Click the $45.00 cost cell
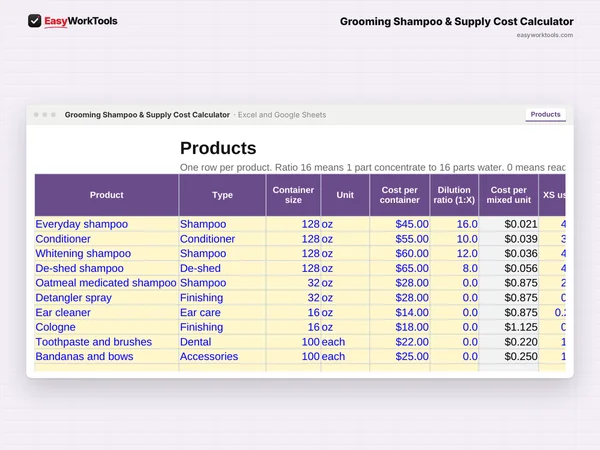Screen dimensions: 600x450 tap(399, 224)
